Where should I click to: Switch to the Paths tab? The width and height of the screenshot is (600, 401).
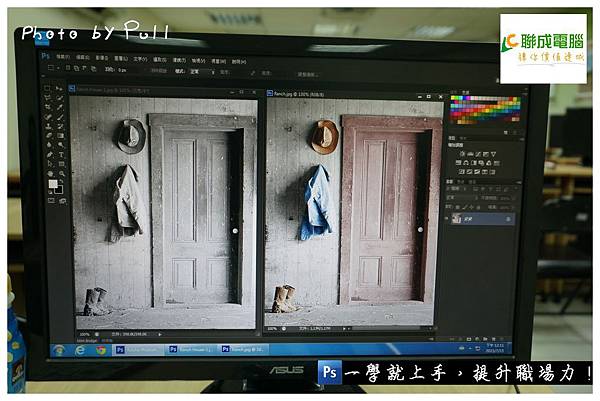[474, 182]
